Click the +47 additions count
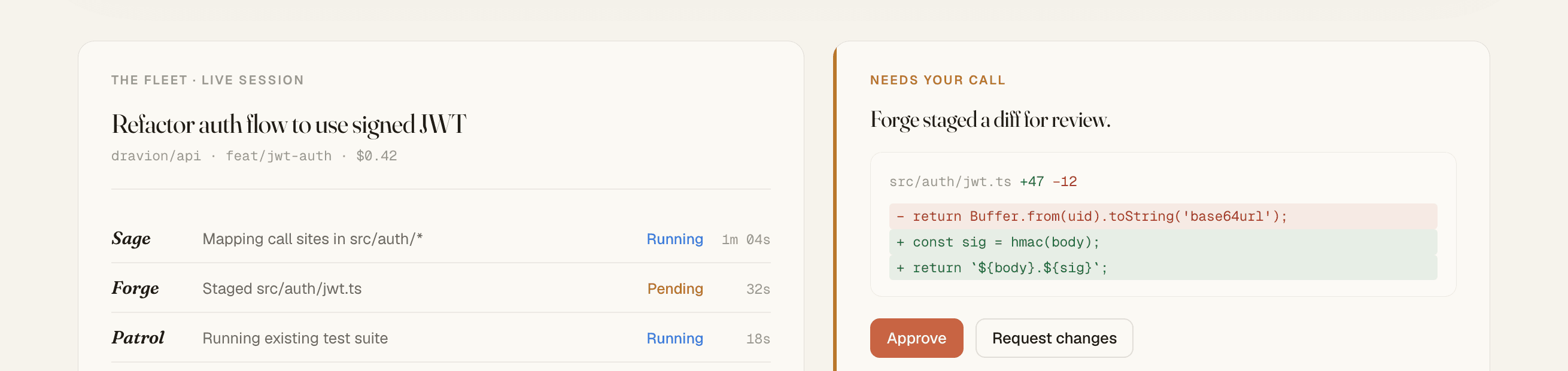 1032,182
